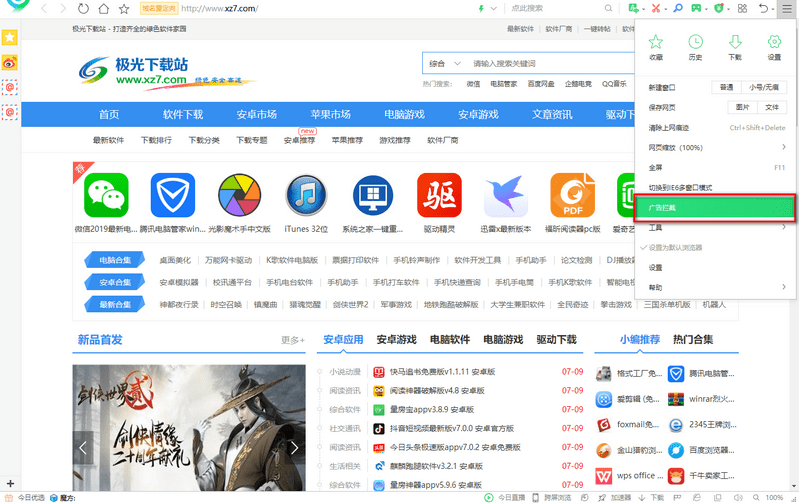This screenshot has width=799, height=503.
Task: Choose 普通 new window option
Action: (726, 87)
